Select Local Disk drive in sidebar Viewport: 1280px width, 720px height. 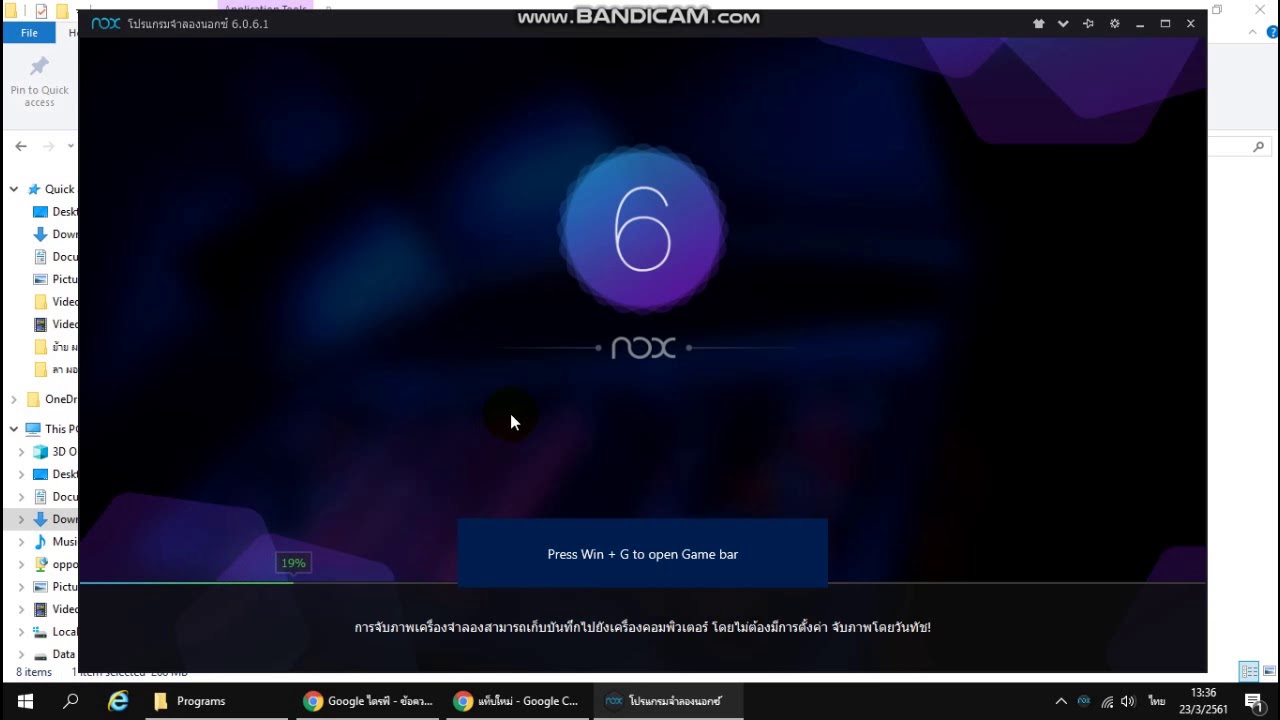pyautogui.click(x=55, y=632)
